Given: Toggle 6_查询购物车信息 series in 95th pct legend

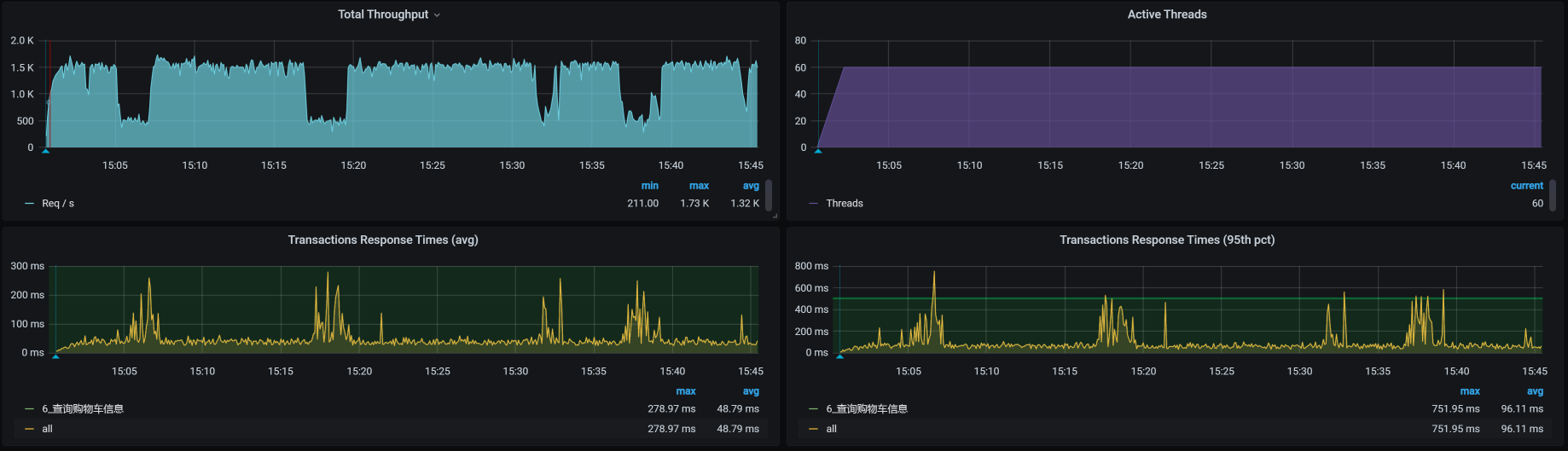Looking at the screenshot, I should coord(866,409).
